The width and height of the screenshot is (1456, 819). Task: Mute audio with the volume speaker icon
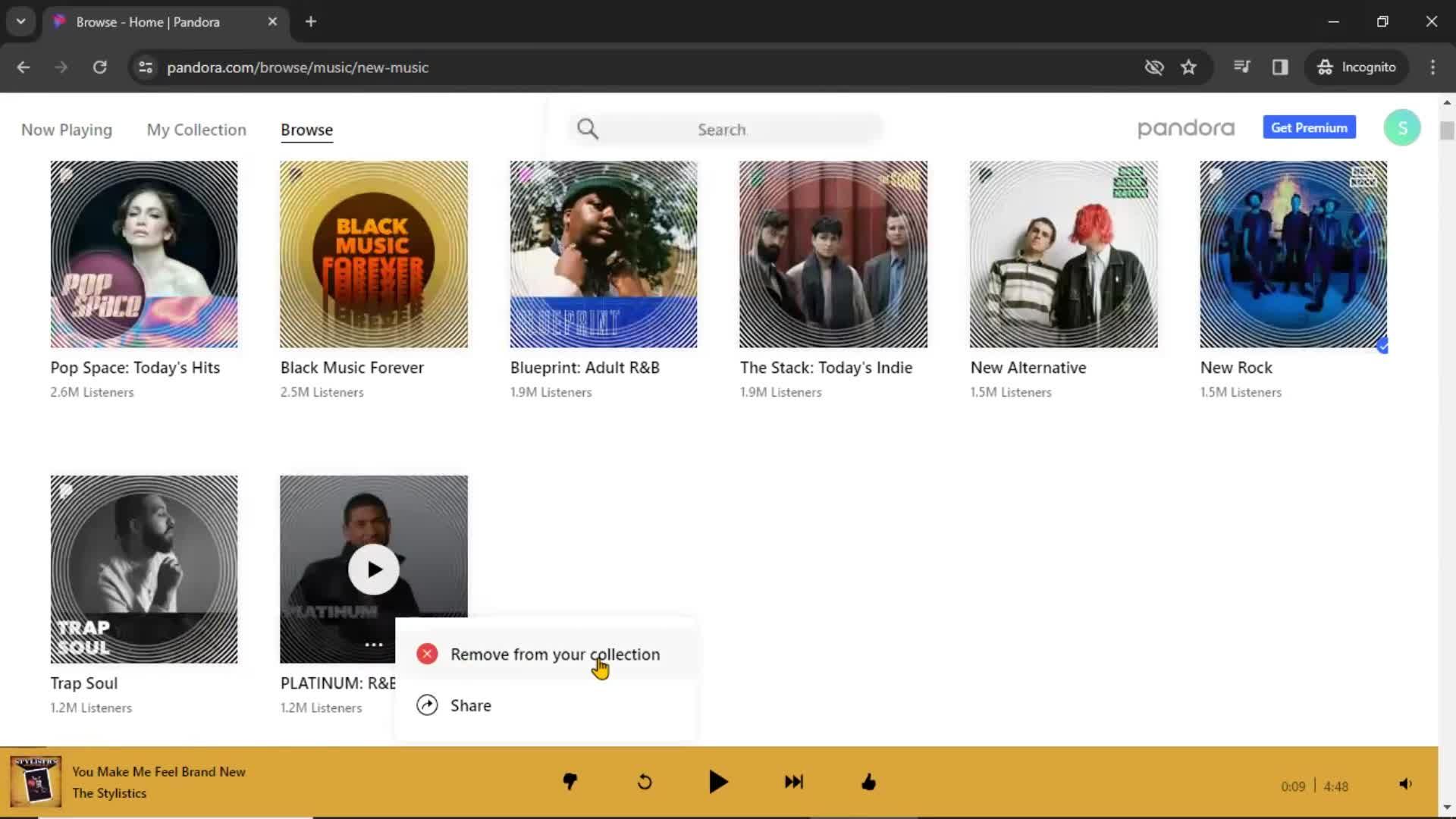[x=1405, y=784]
